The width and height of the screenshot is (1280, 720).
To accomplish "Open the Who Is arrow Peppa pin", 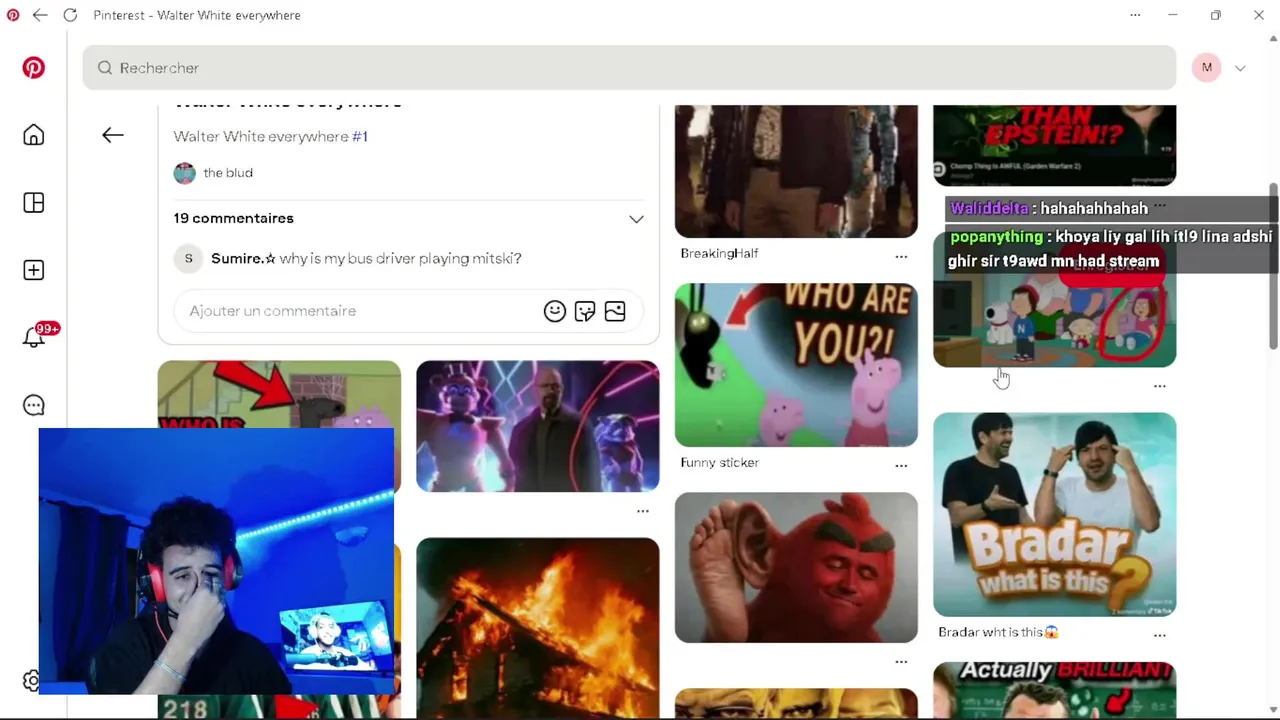I will point(279,395).
